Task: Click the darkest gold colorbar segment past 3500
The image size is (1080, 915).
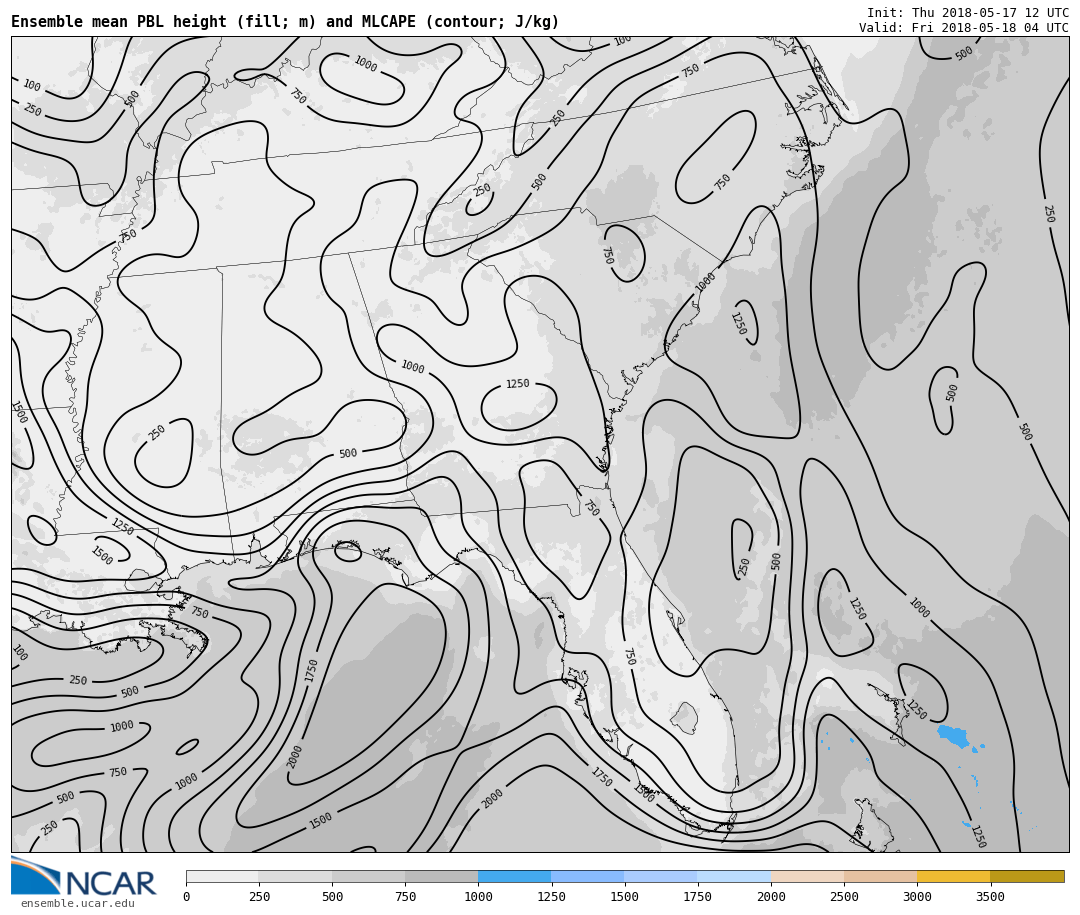Action: 1027,876
